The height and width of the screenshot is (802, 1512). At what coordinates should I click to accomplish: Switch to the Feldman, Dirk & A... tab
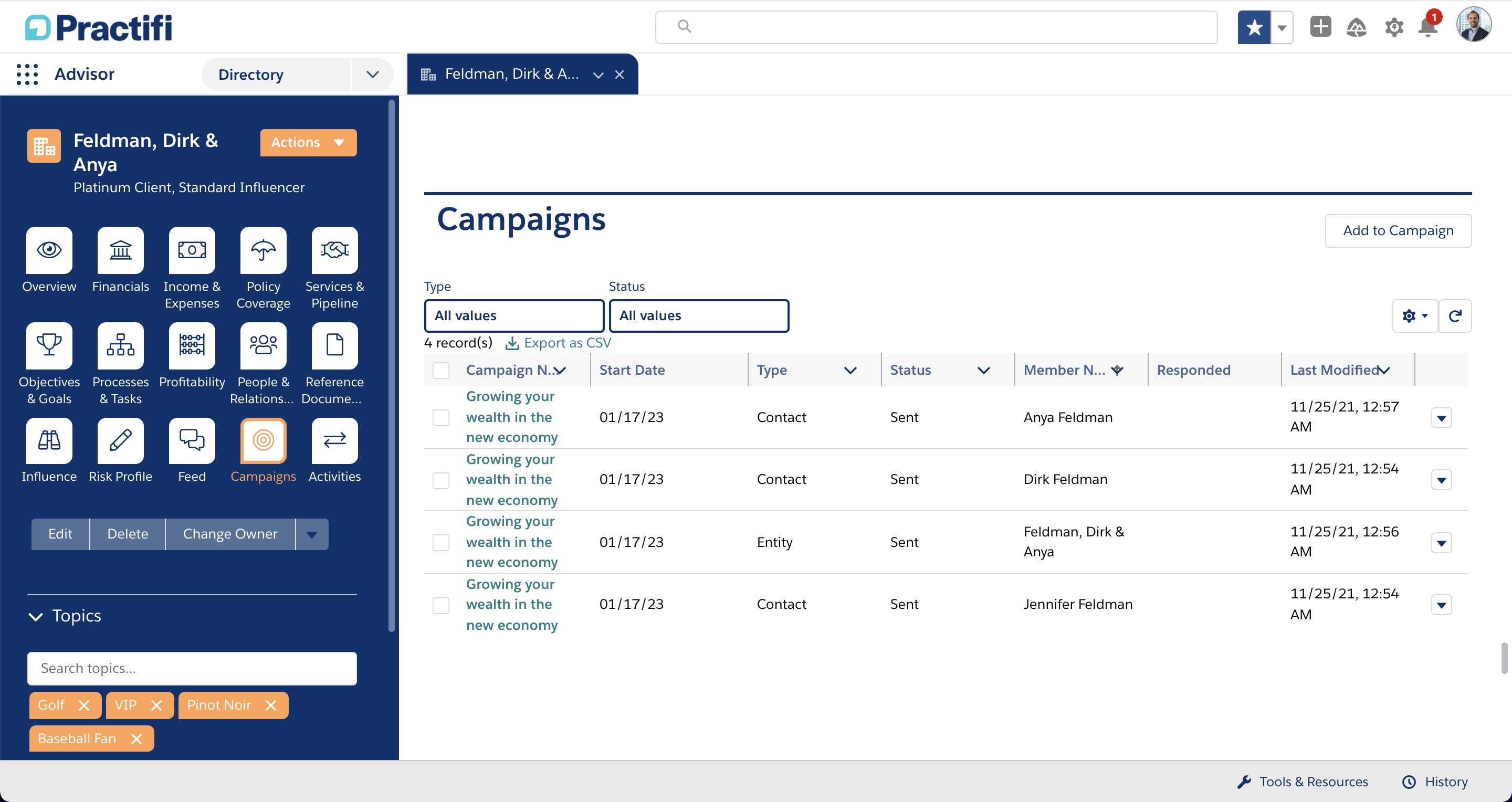pos(511,75)
